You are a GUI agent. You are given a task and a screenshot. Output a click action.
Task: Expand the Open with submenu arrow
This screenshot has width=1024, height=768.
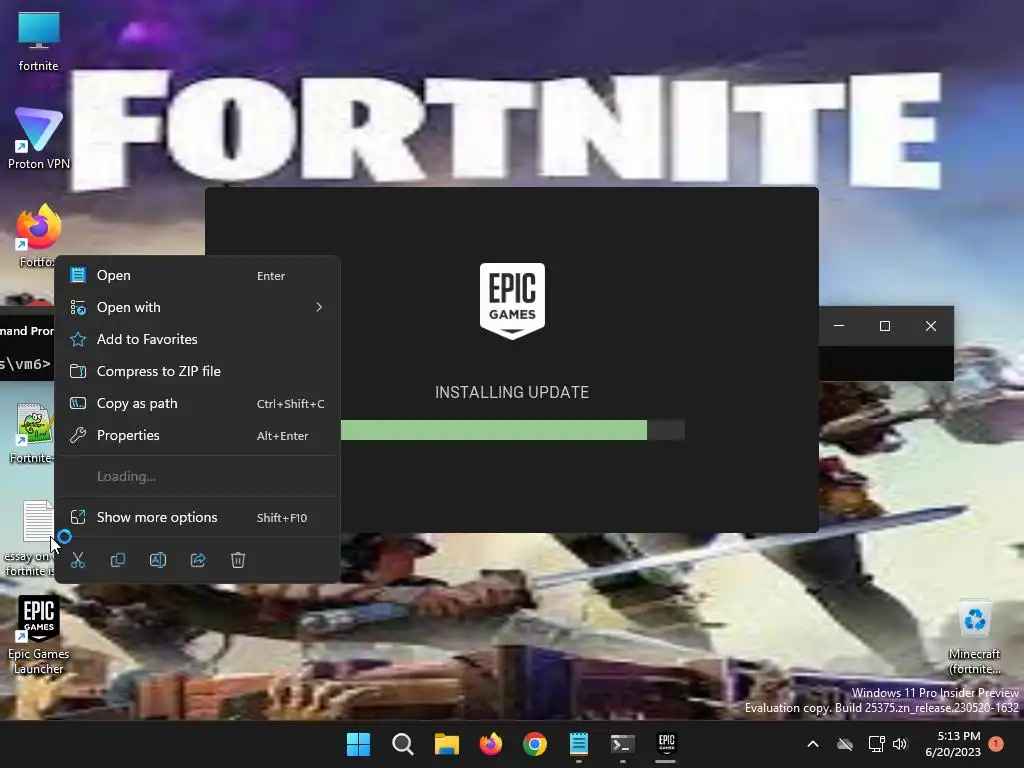coord(319,307)
